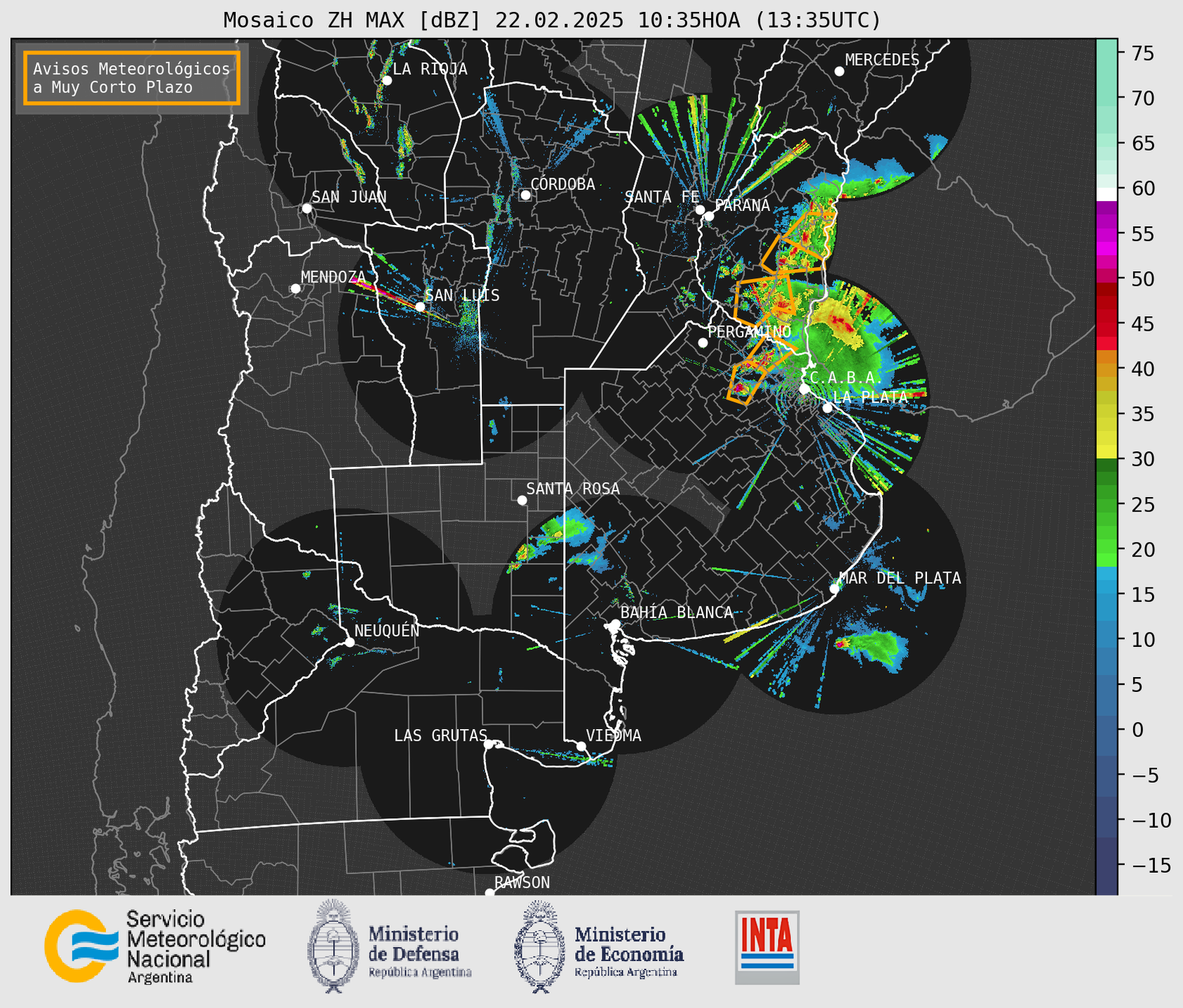Image resolution: width=1183 pixels, height=1008 pixels.
Task: Click the Córdoba city marker
Action: pyautogui.click(x=525, y=195)
